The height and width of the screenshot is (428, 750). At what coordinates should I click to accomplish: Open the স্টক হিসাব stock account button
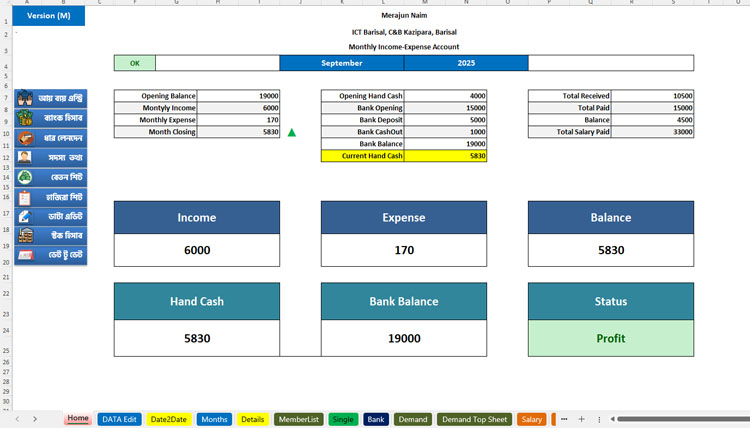(x=50, y=235)
